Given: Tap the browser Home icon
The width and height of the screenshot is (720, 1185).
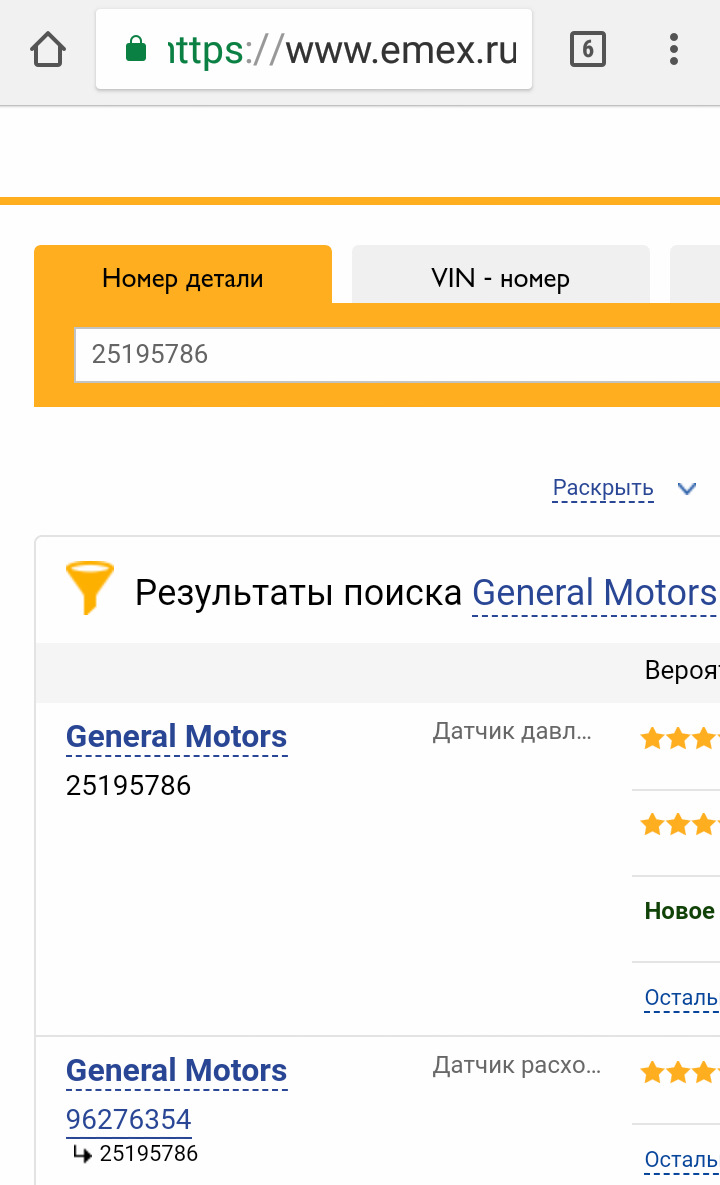Looking at the screenshot, I should tap(48, 48).
